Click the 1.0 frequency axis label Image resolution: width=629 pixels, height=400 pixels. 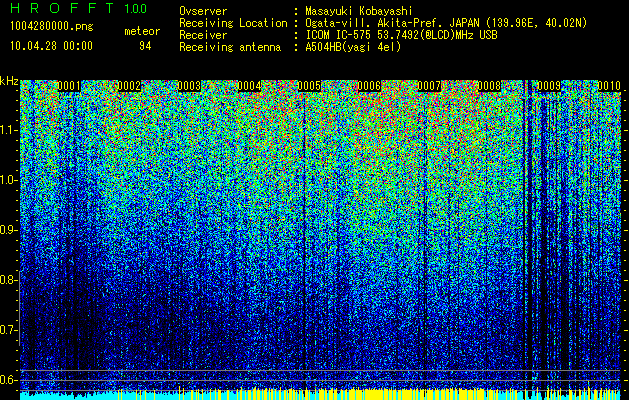tap(8, 180)
